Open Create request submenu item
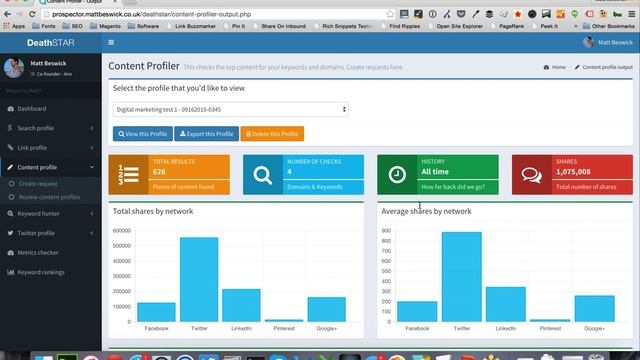 38,184
